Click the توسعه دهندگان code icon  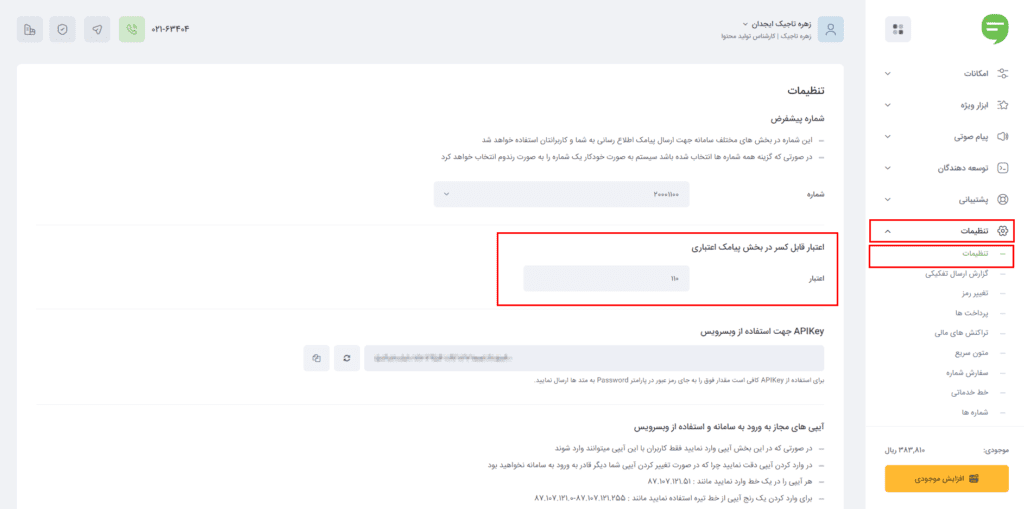(x=1003, y=168)
